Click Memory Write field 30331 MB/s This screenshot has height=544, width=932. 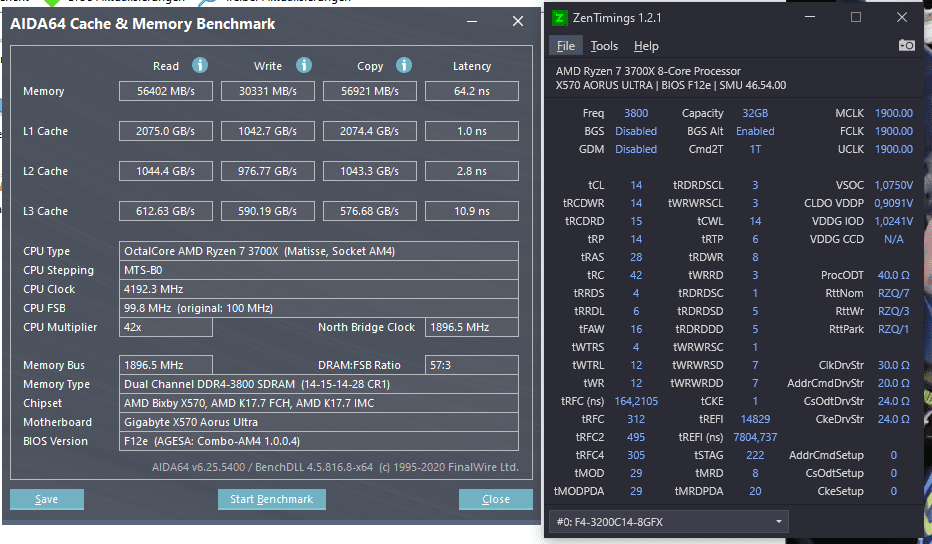point(267,91)
